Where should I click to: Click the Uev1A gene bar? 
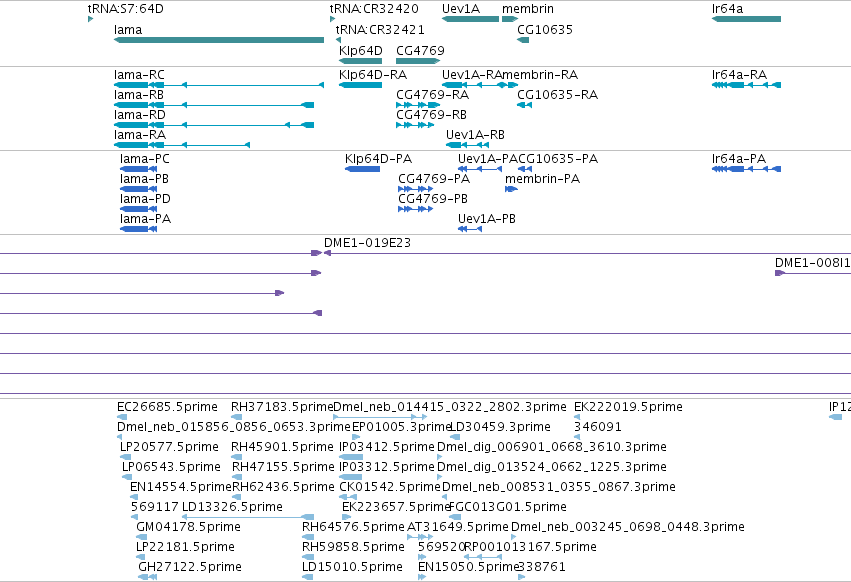click(x=470, y=19)
